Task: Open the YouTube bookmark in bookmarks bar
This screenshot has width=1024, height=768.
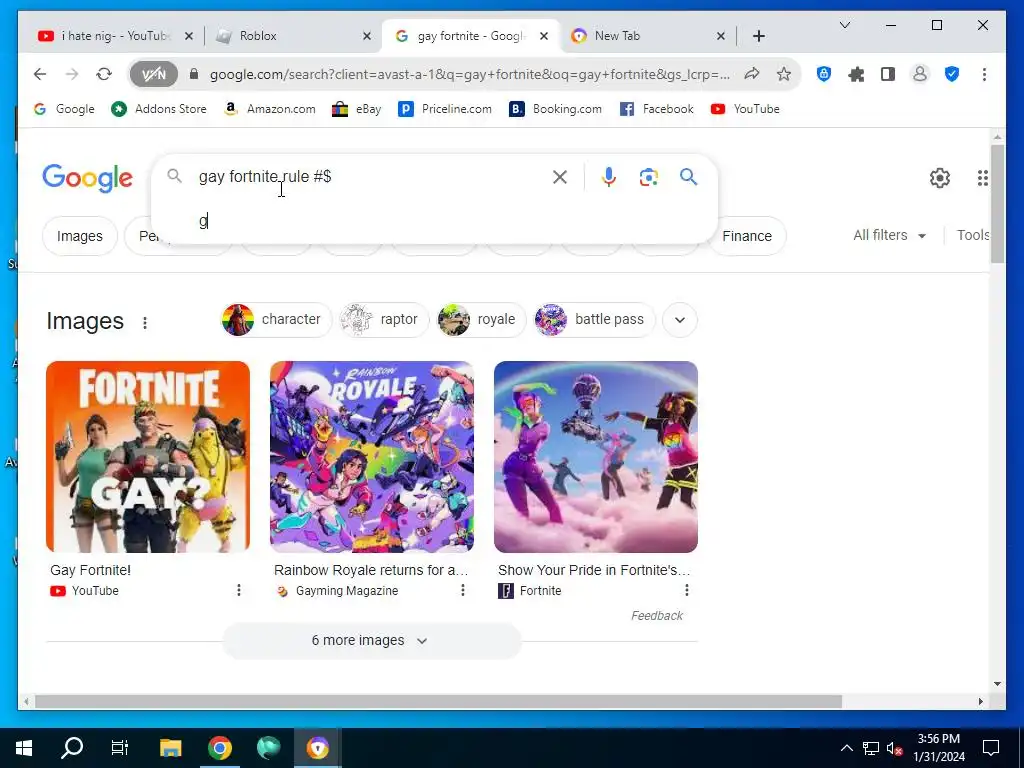Action: 745,109
